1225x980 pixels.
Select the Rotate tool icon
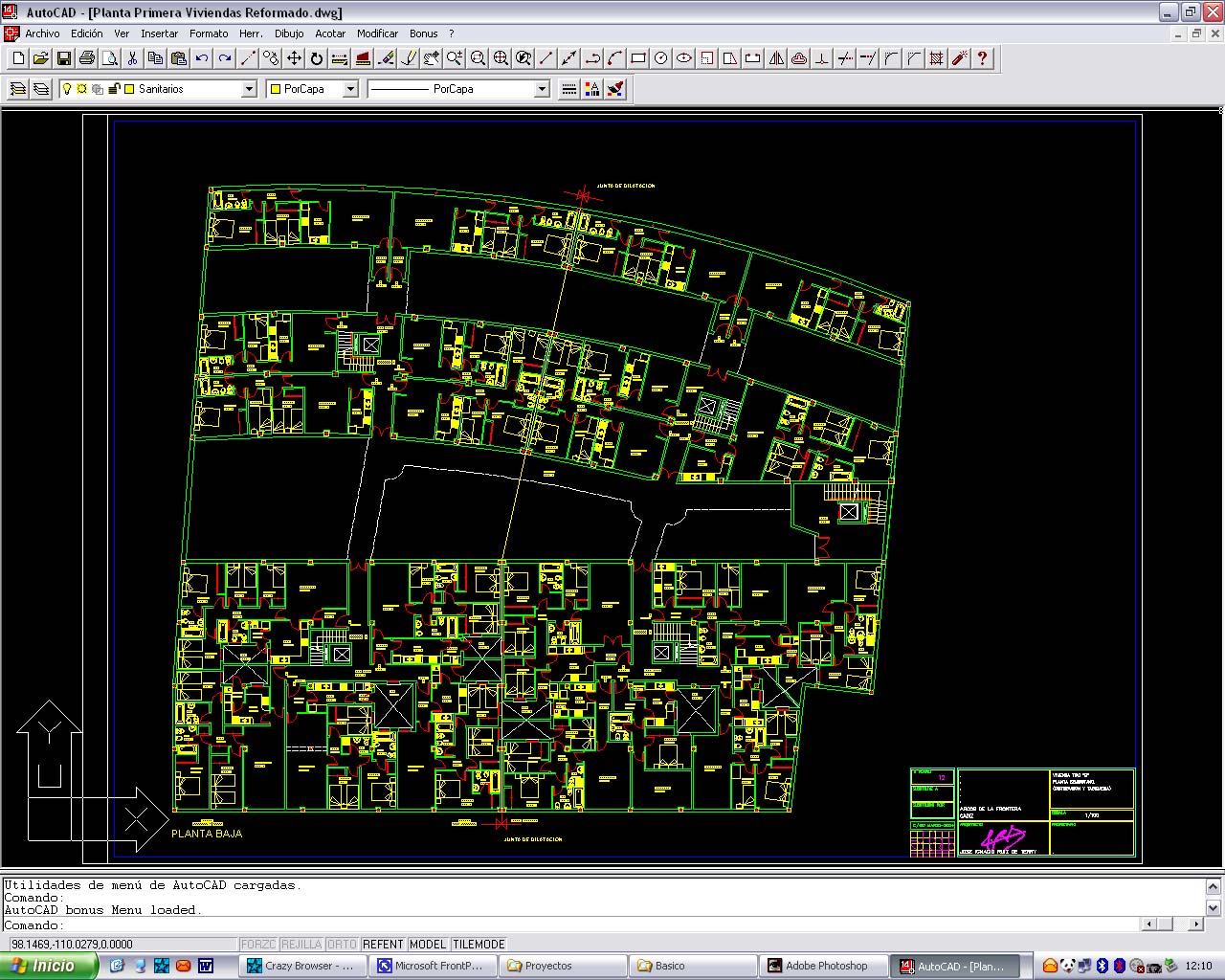pyautogui.click(x=317, y=58)
